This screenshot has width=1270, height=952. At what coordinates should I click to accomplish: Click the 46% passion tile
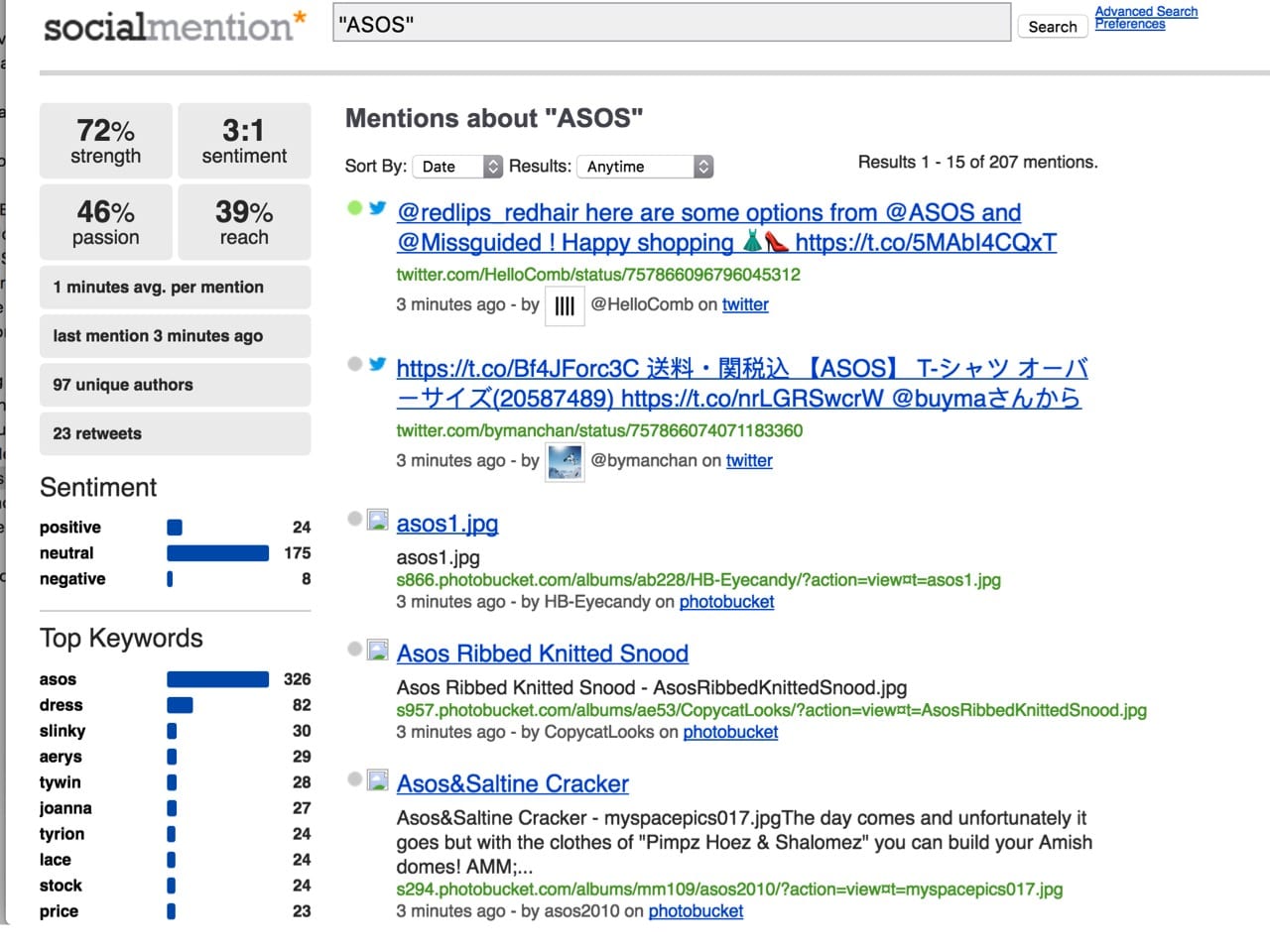point(106,222)
